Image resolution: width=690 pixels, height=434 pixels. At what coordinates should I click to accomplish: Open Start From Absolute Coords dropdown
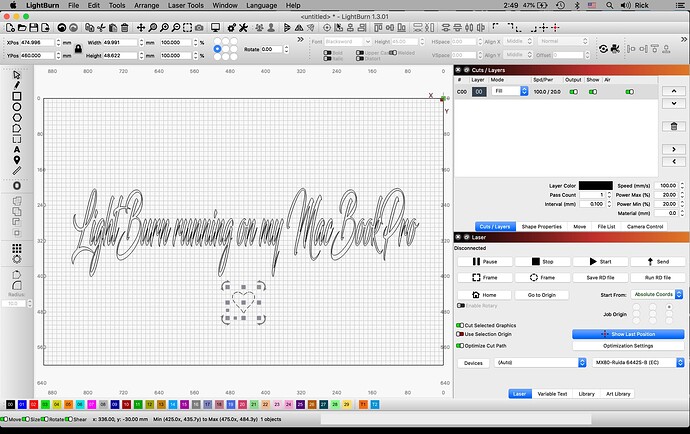tap(657, 294)
